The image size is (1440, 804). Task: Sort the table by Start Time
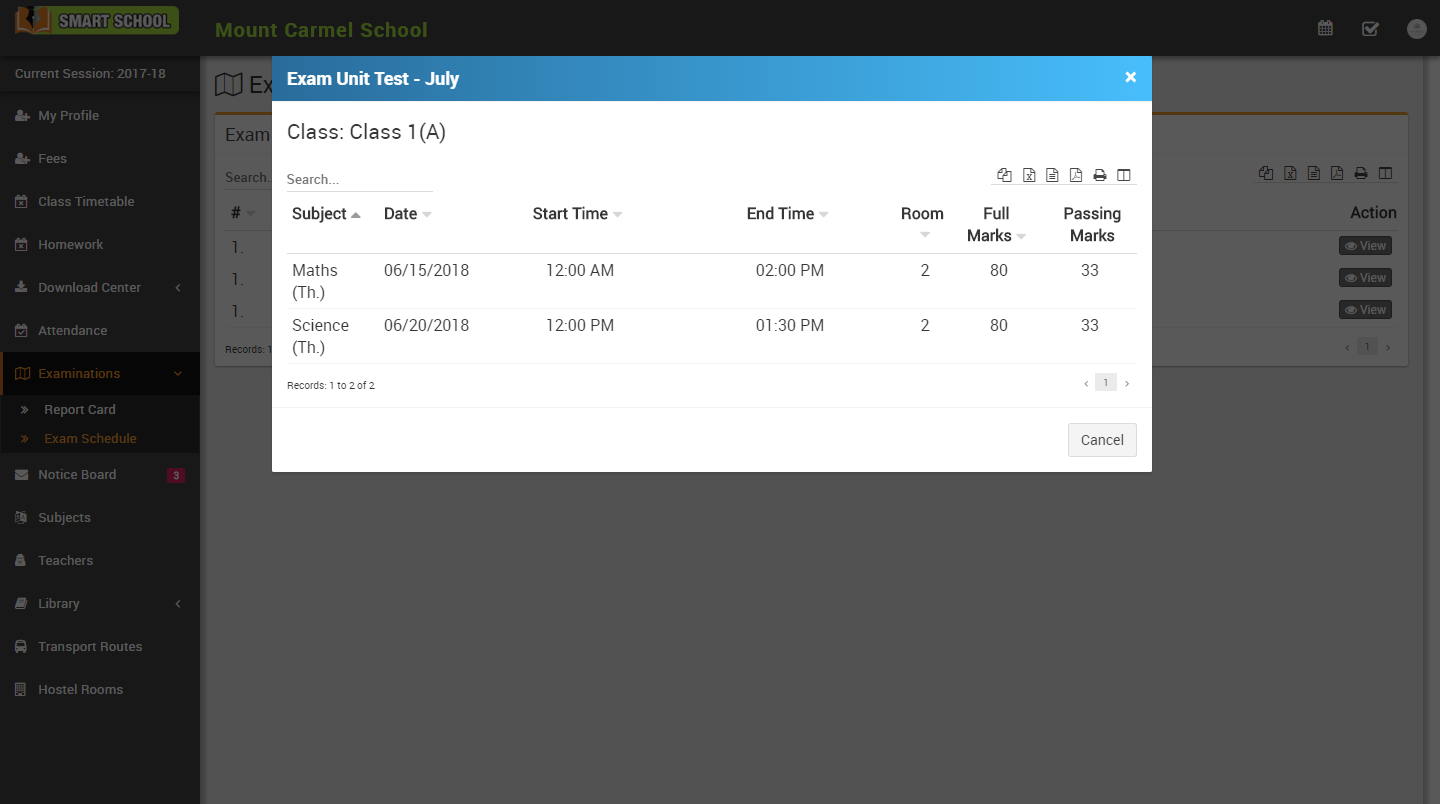[x=577, y=214]
